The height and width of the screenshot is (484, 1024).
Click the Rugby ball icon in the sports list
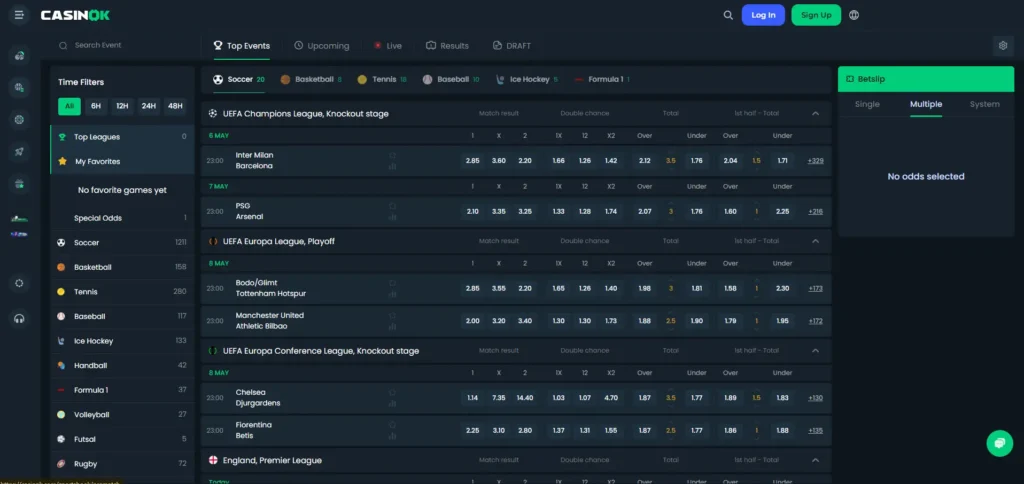[x=61, y=464]
